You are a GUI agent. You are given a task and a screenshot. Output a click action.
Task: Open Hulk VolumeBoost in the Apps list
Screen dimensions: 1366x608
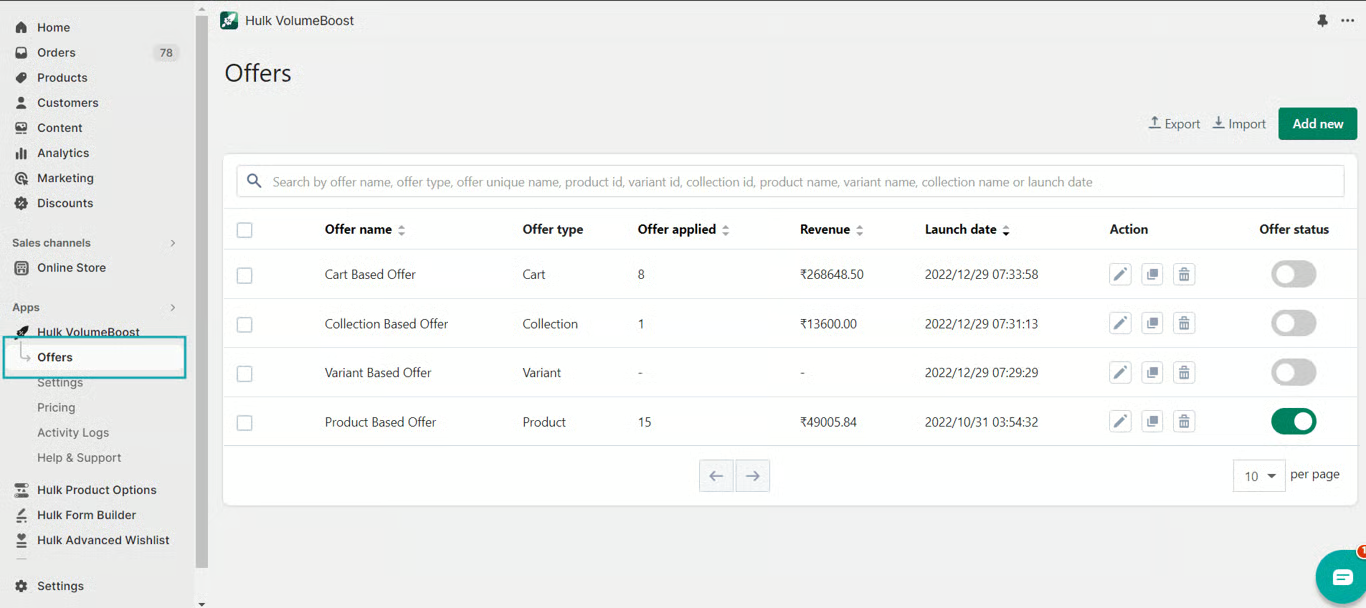point(88,332)
